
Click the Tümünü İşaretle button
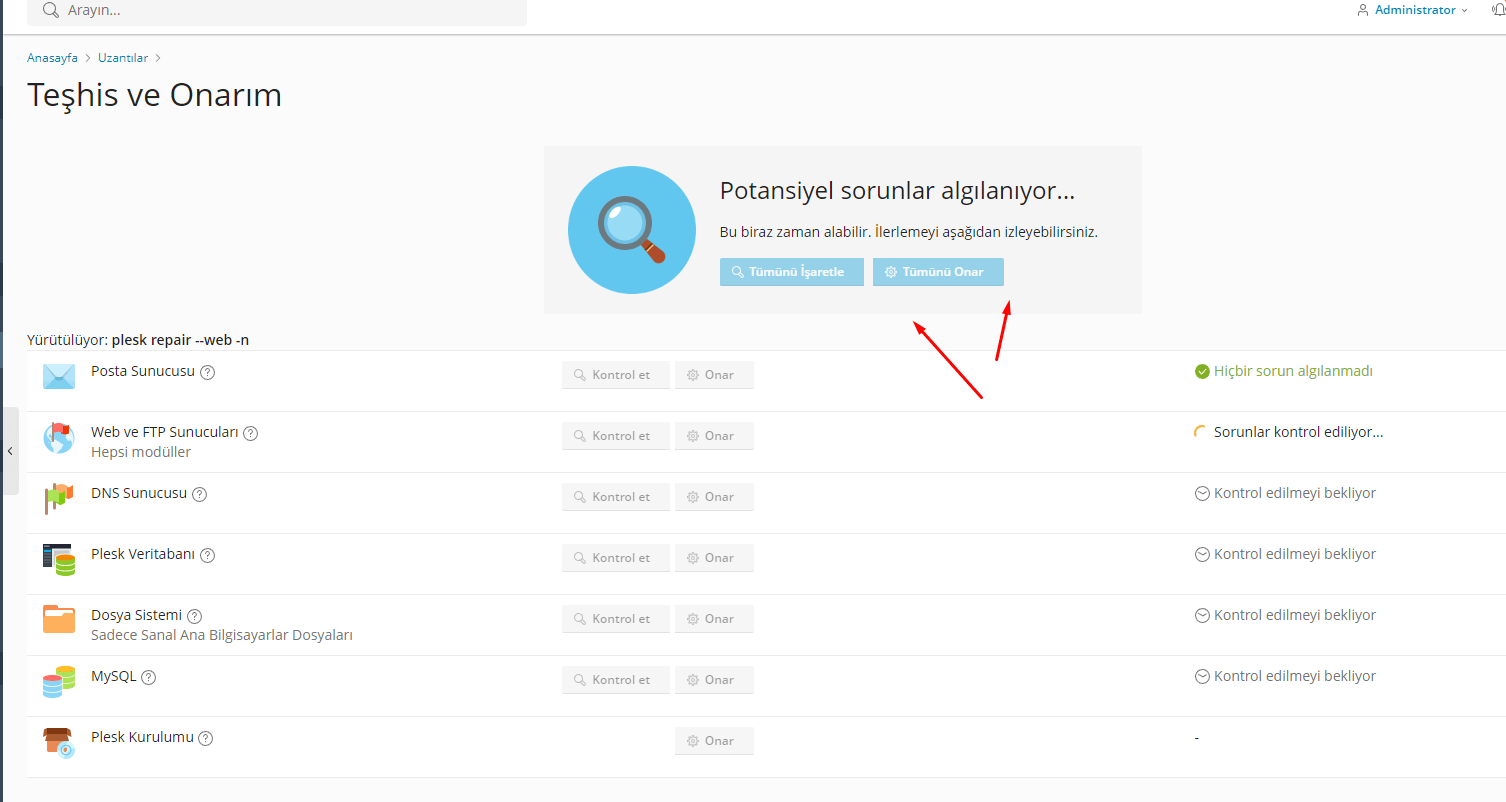point(792,272)
